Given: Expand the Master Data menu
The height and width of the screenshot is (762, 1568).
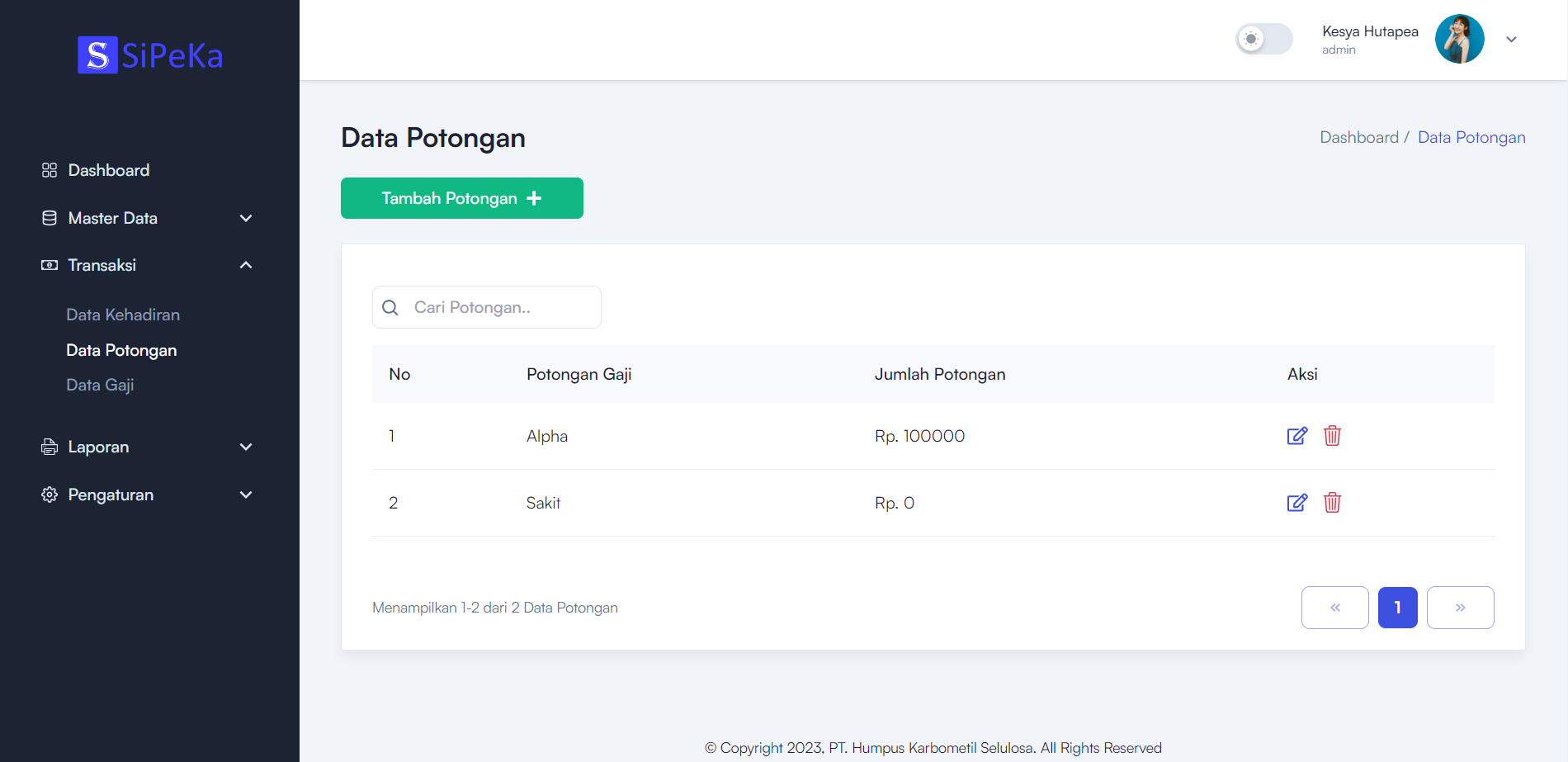Looking at the screenshot, I should coord(245,218).
